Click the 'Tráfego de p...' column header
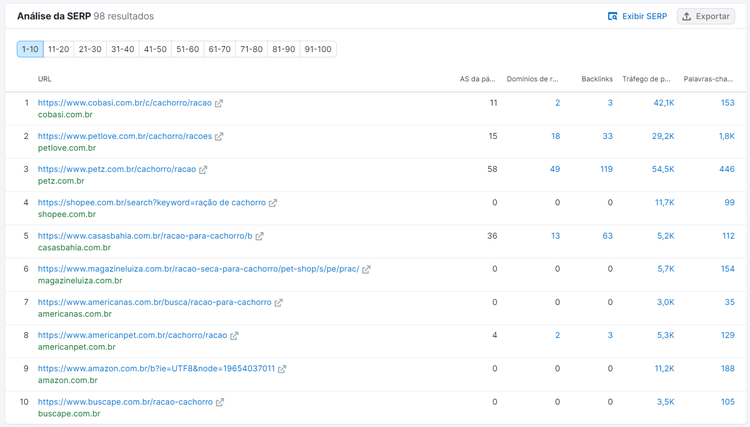This screenshot has height=427, width=750. coord(646,79)
